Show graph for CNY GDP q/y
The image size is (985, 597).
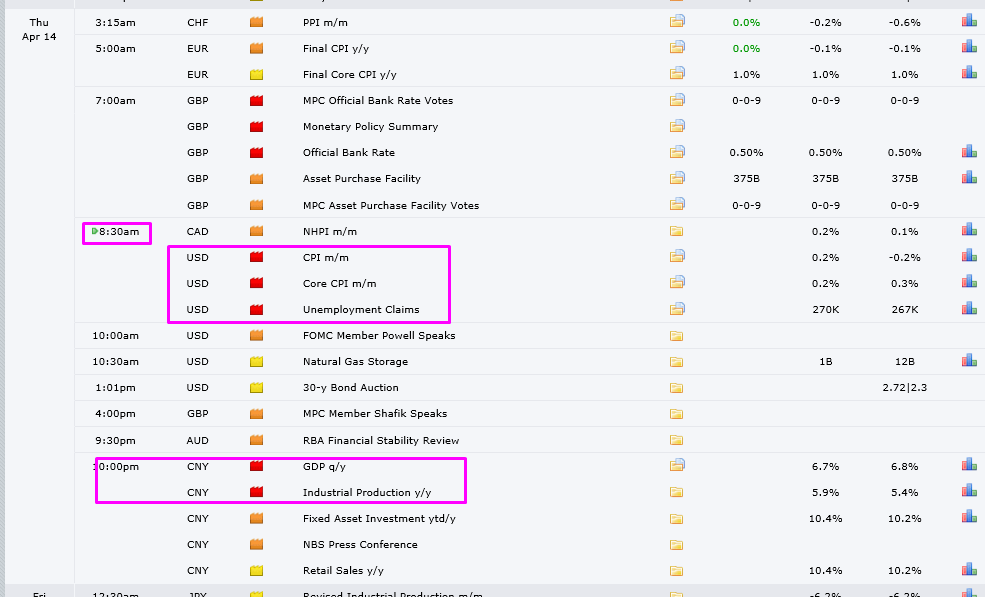point(969,464)
